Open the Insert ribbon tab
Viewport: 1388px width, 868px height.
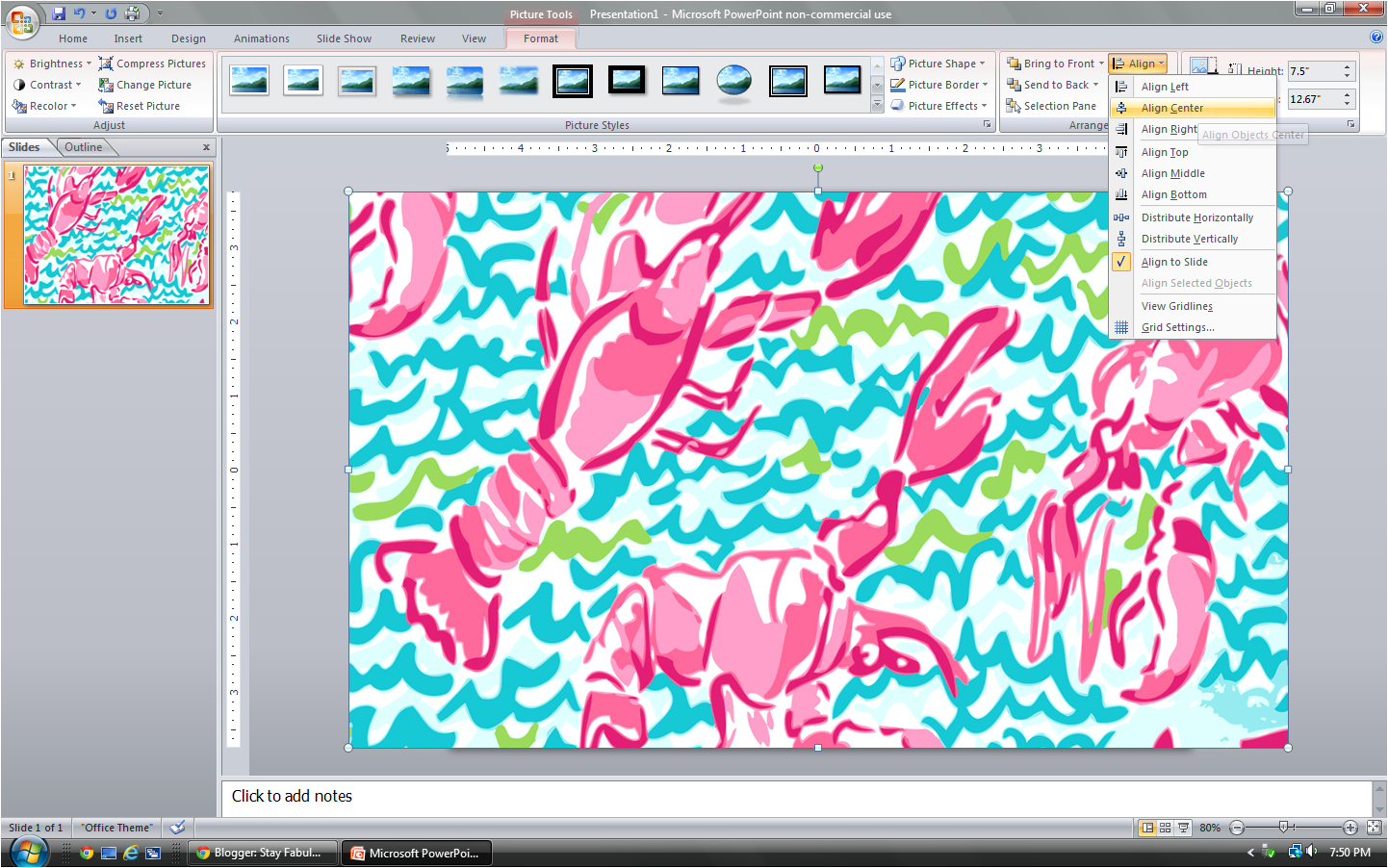[x=128, y=38]
